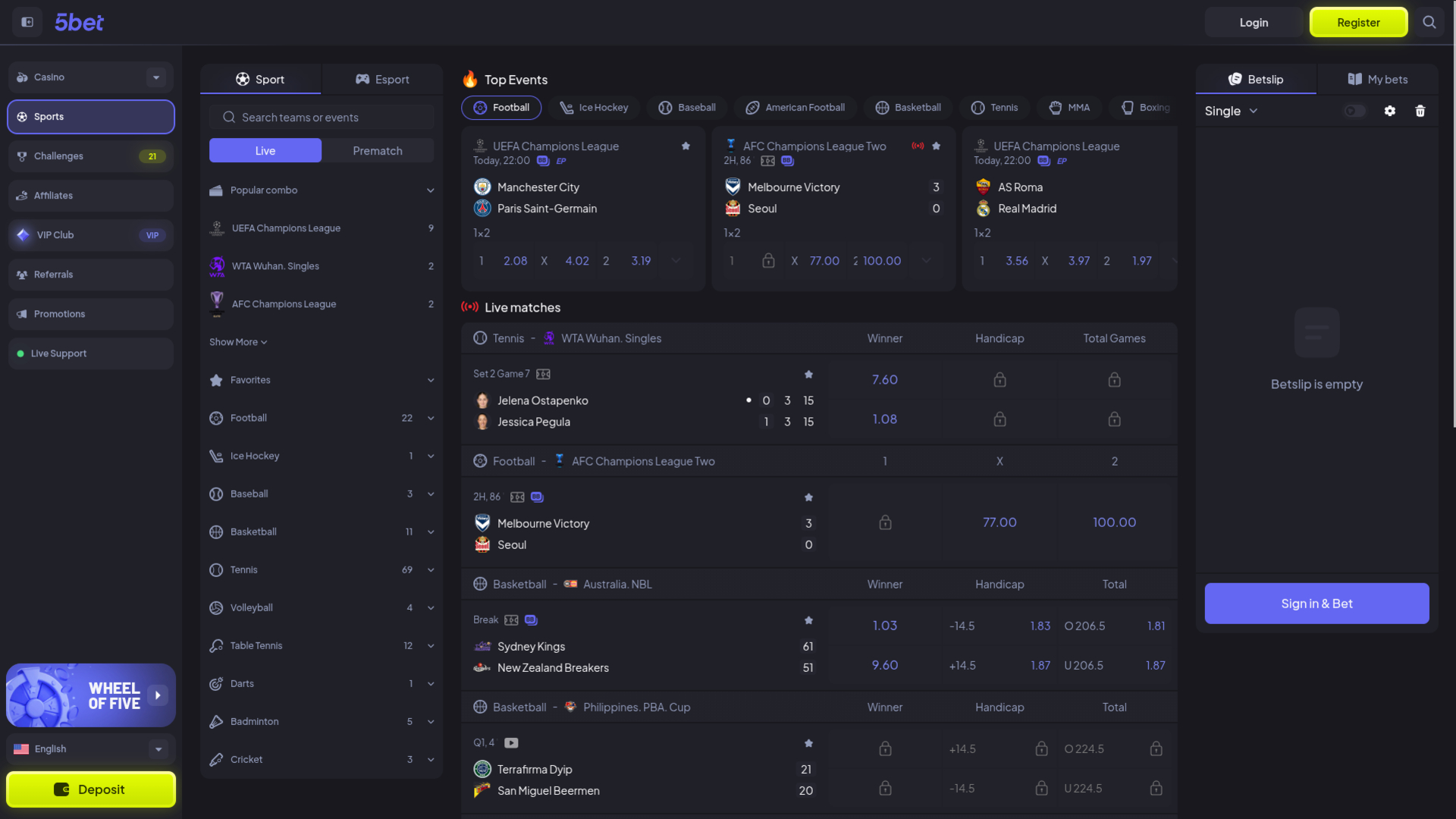Click the Register button
Image resolution: width=1456 pixels, height=819 pixels.
click(1358, 22)
